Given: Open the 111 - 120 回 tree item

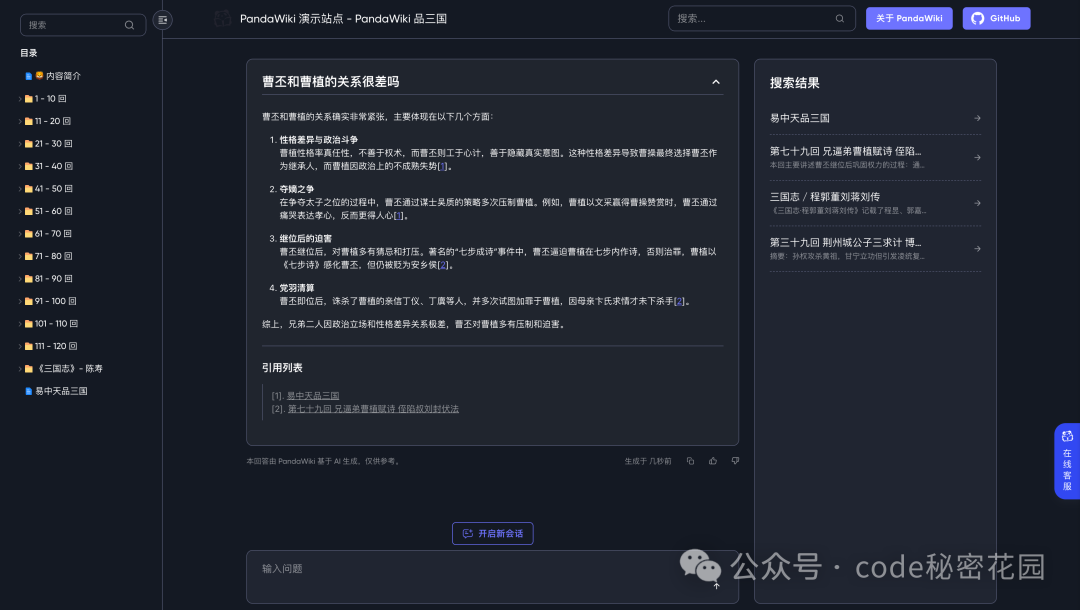Looking at the screenshot, I should coord(56,346).
